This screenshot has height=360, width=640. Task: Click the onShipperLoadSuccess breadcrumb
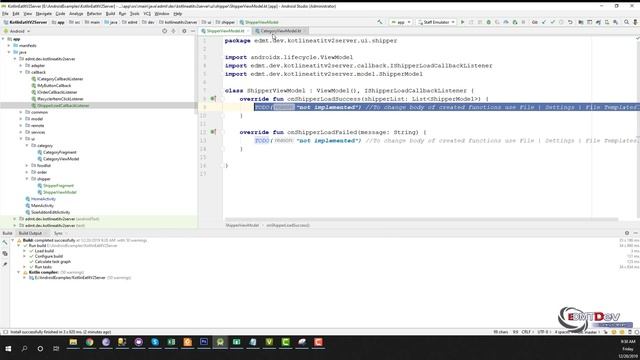(x=288, y=225)
